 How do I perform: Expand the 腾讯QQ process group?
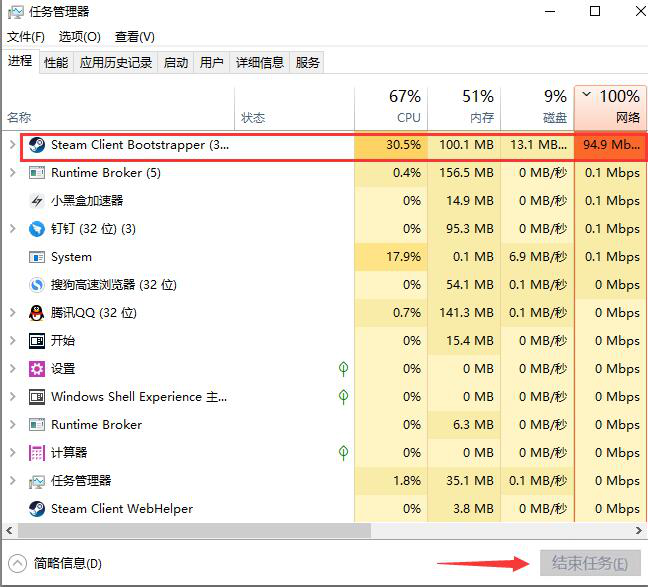12,313
